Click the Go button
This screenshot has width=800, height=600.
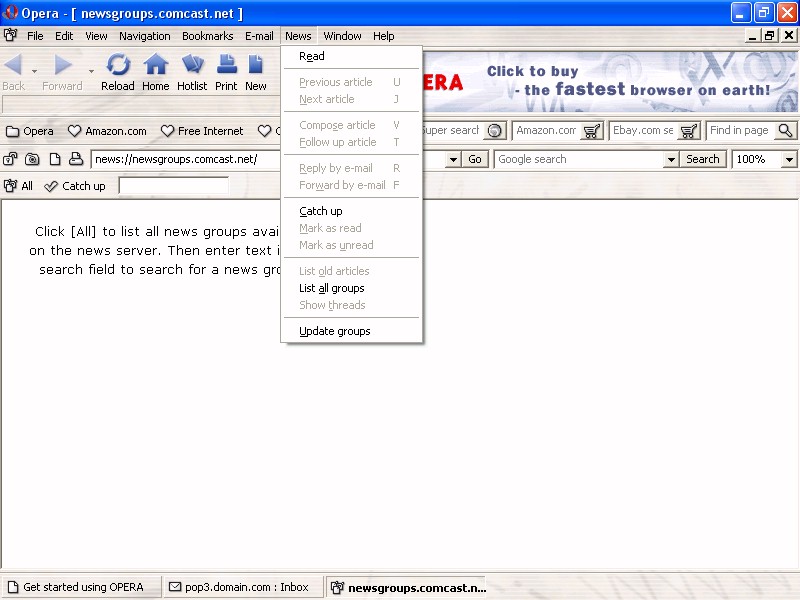coord(475,160)
